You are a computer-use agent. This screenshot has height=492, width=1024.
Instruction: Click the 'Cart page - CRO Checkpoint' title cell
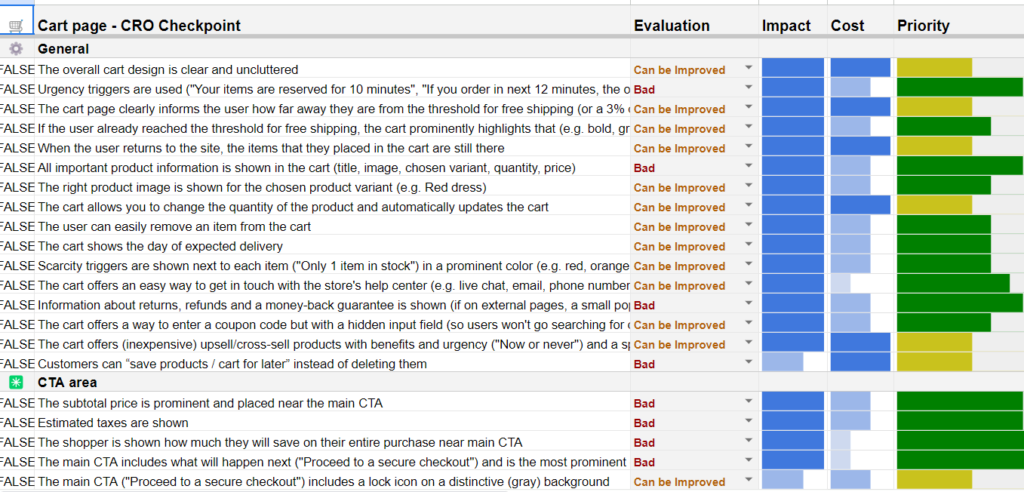[139, 25]
